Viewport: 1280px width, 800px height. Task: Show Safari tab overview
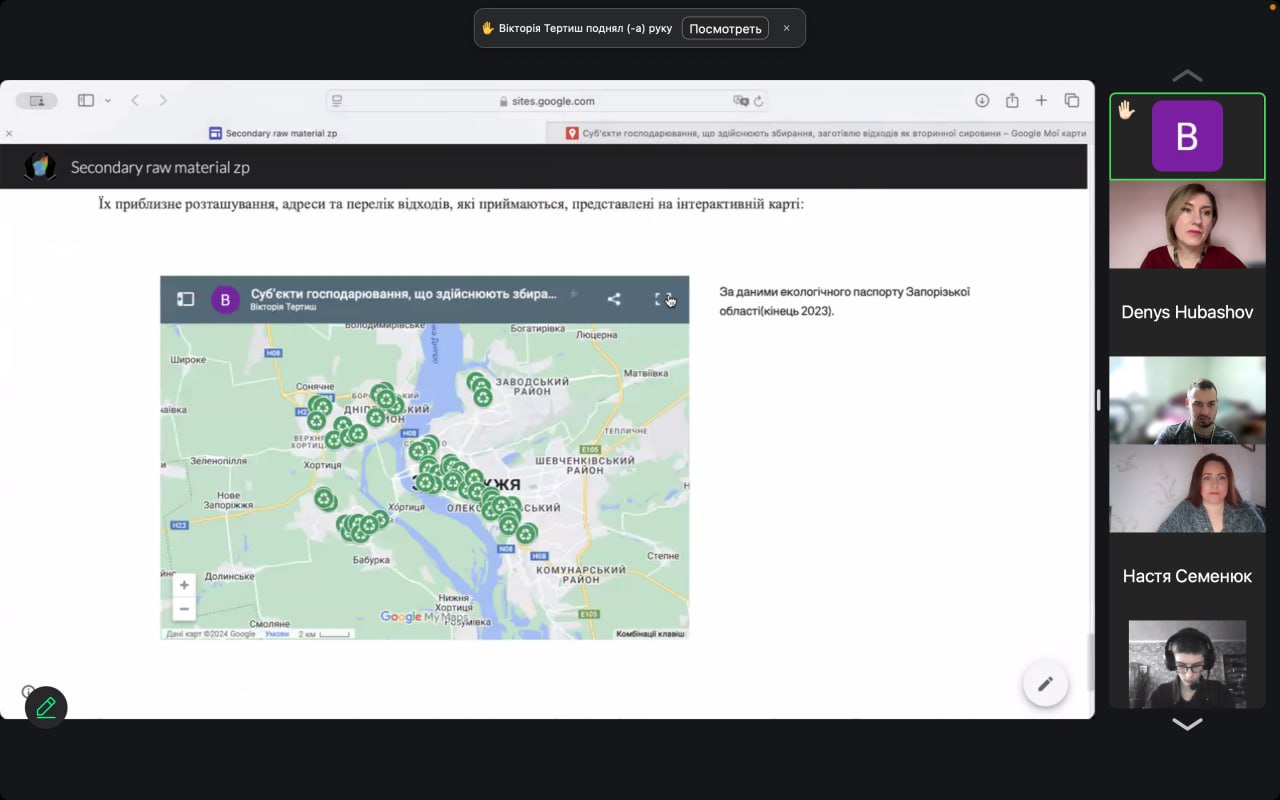(1072, 101)
